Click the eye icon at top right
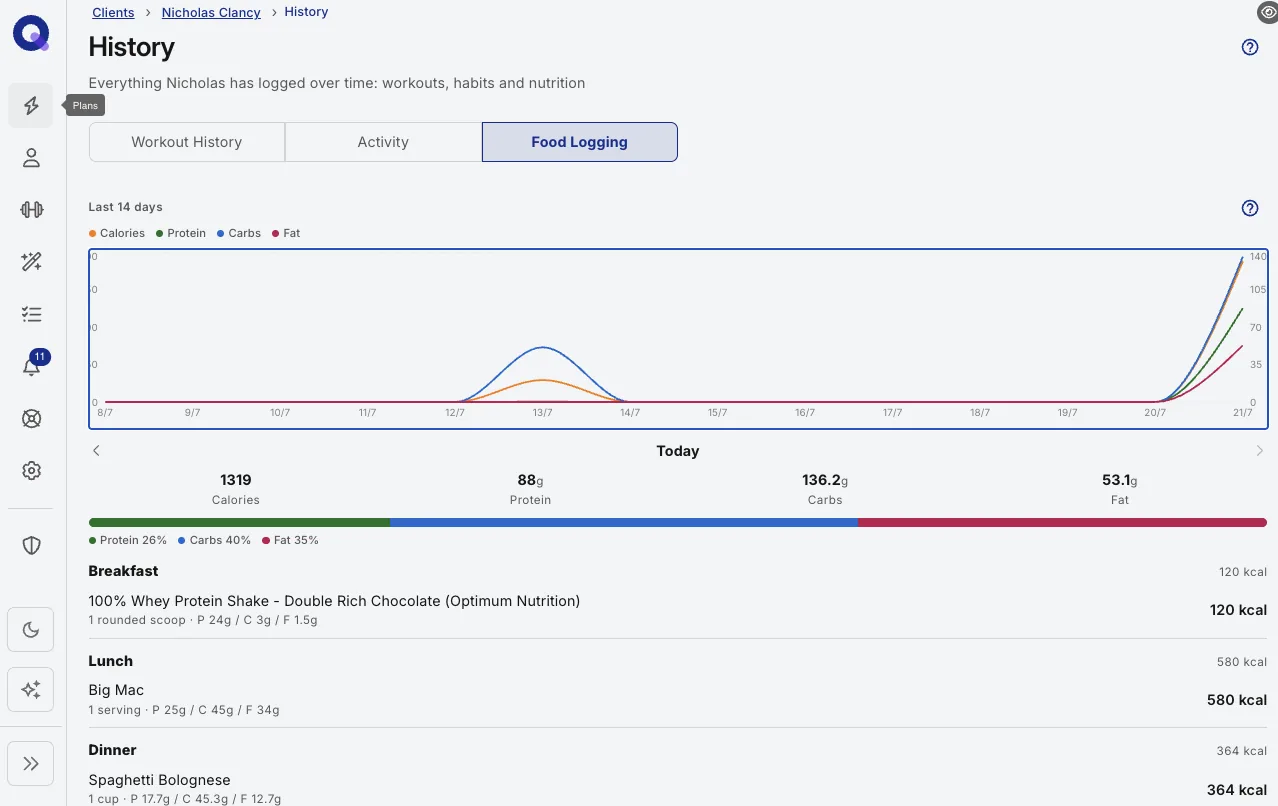 tap(1267, 12)
